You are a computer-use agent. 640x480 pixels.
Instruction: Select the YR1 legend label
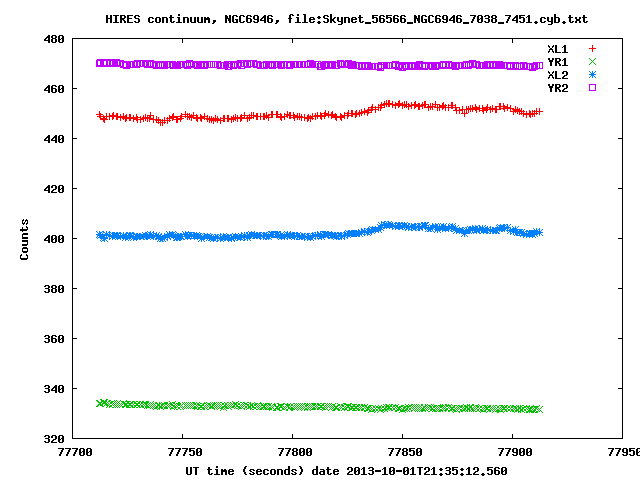click(x=558, y=62)
